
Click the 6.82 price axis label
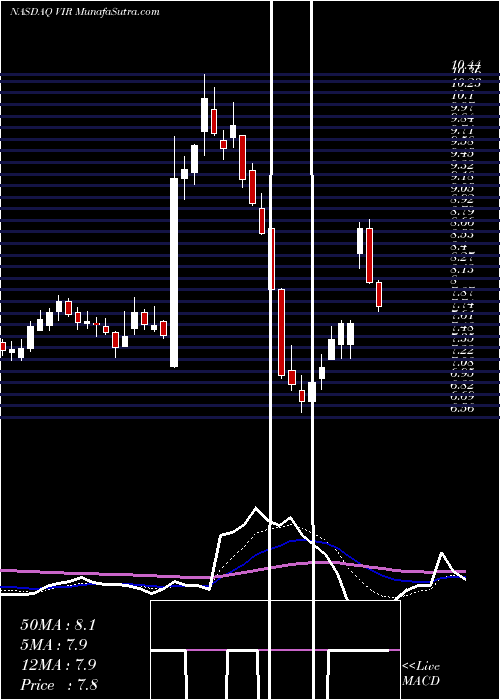click(x=463, y=386)
